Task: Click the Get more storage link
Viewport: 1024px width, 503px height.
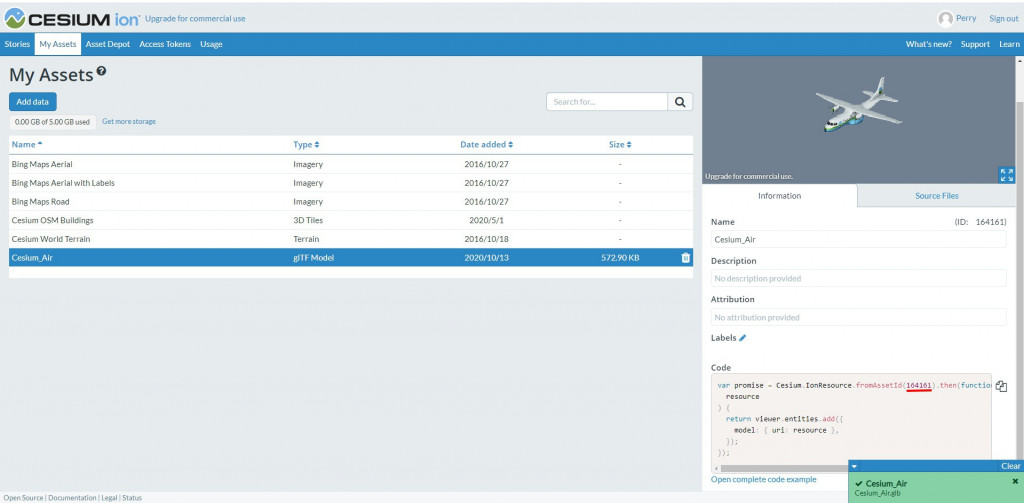Action: click(129, 122)
